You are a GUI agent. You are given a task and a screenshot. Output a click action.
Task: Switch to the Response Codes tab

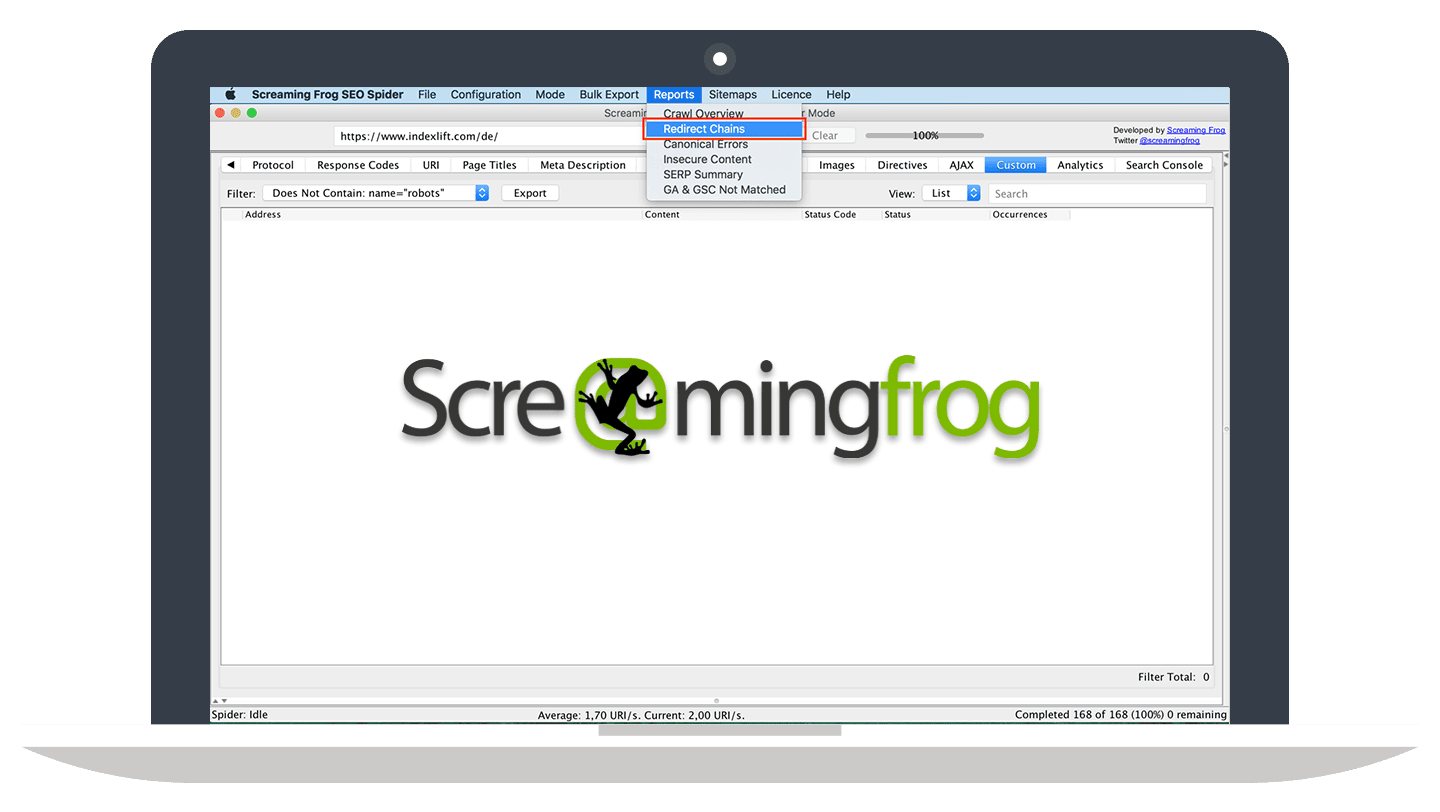[x=358, y=165]
